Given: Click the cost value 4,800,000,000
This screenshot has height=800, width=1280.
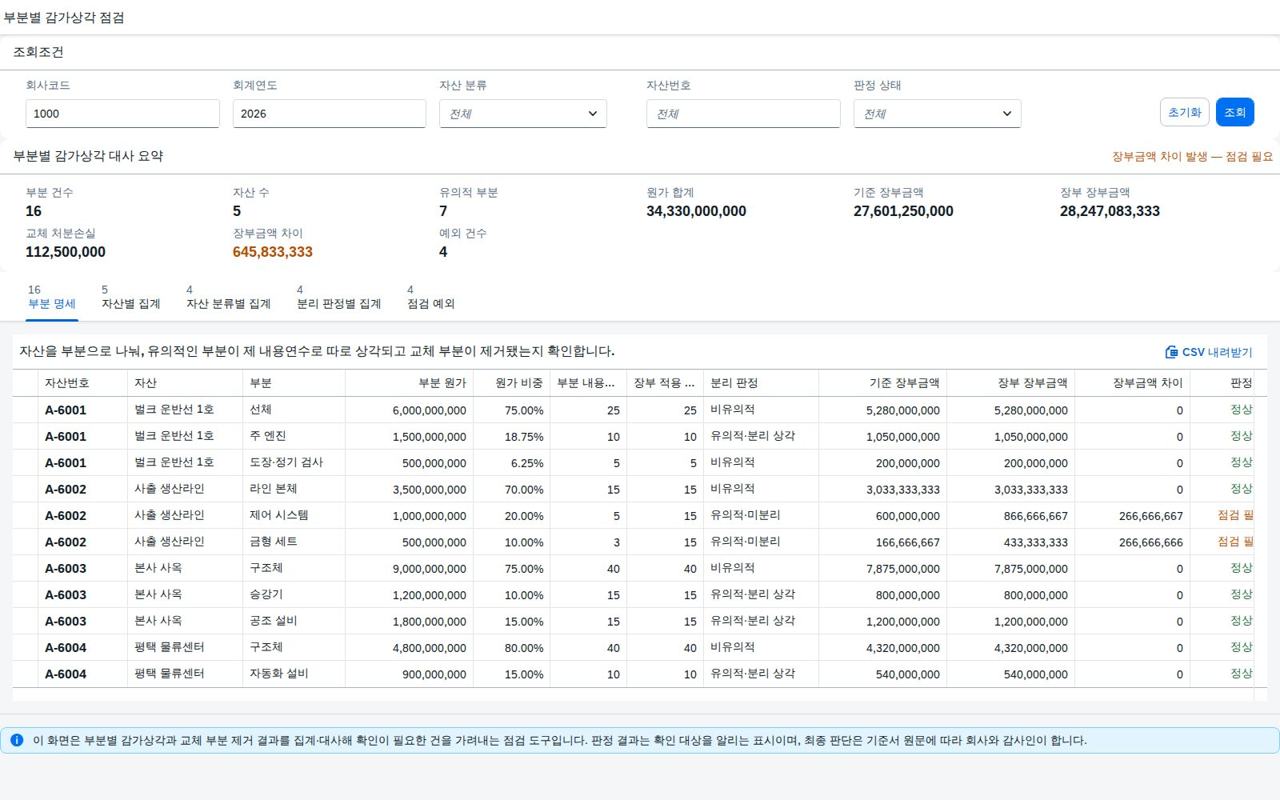Looking at the screenshot, I should pyautogui.click(x=429, y=648).
